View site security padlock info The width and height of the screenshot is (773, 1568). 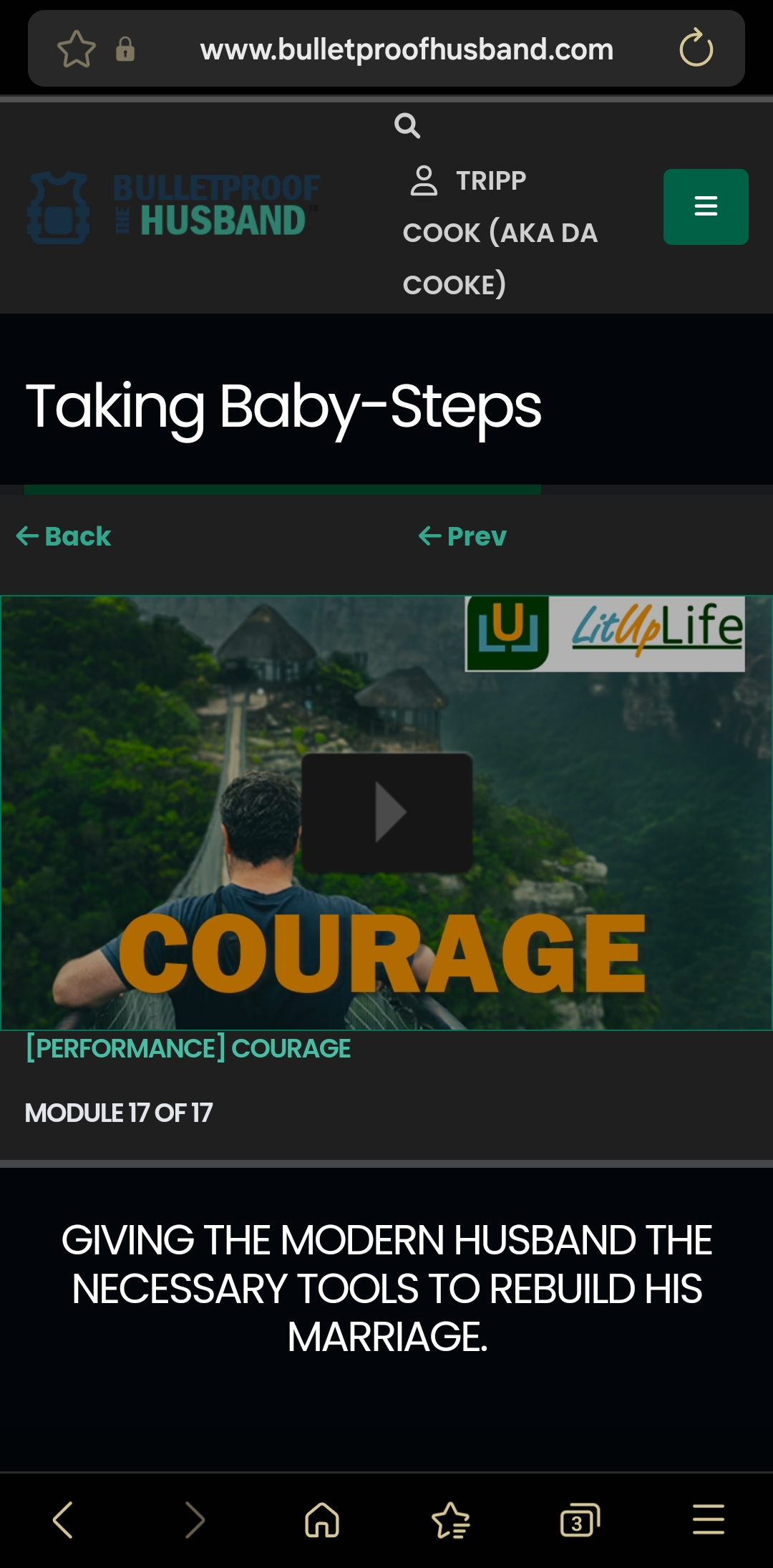(x=125, y=49)
